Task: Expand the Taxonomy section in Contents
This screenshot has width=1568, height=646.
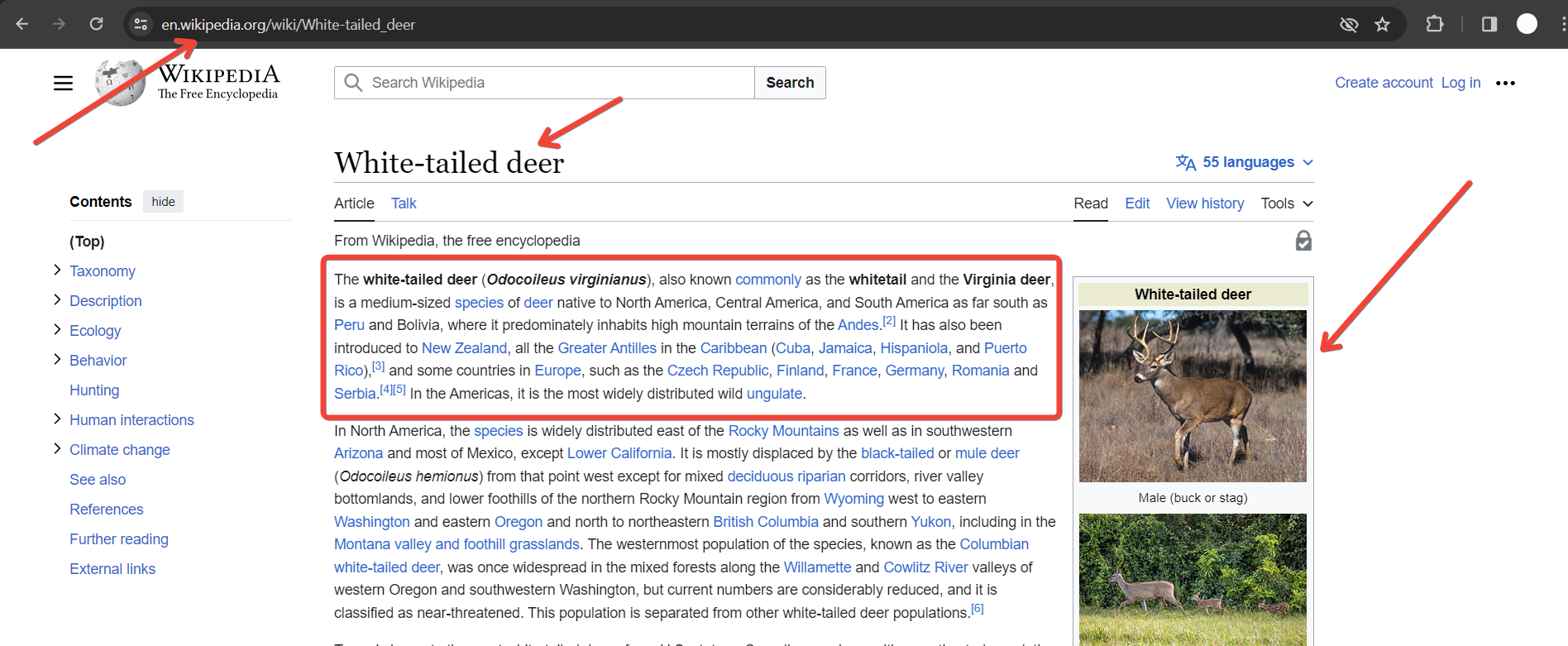Action: click(57, 270)
